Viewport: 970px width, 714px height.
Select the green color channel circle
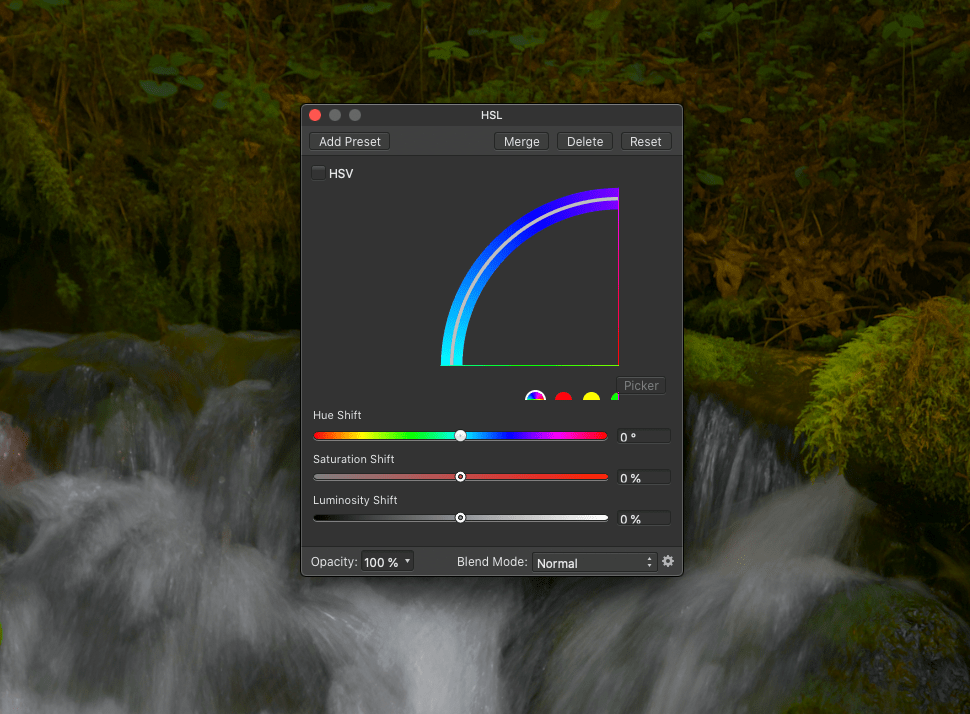(x=615, y=396)
